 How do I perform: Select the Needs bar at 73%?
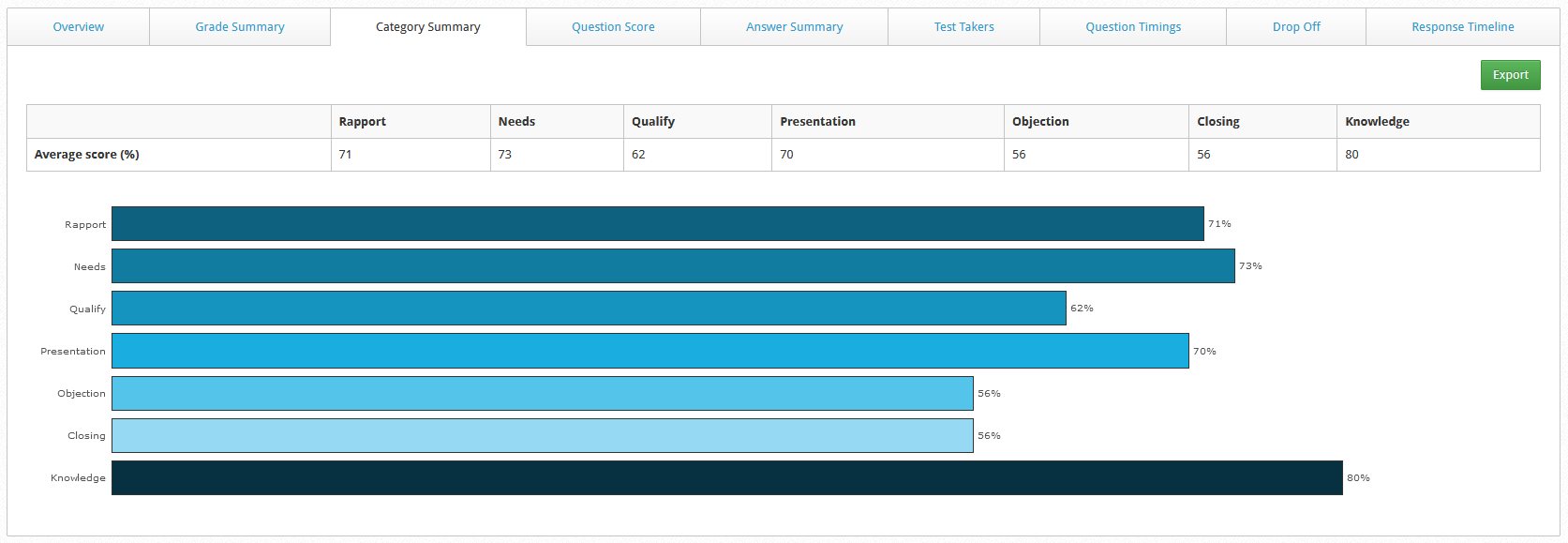(x=673, y=266)
